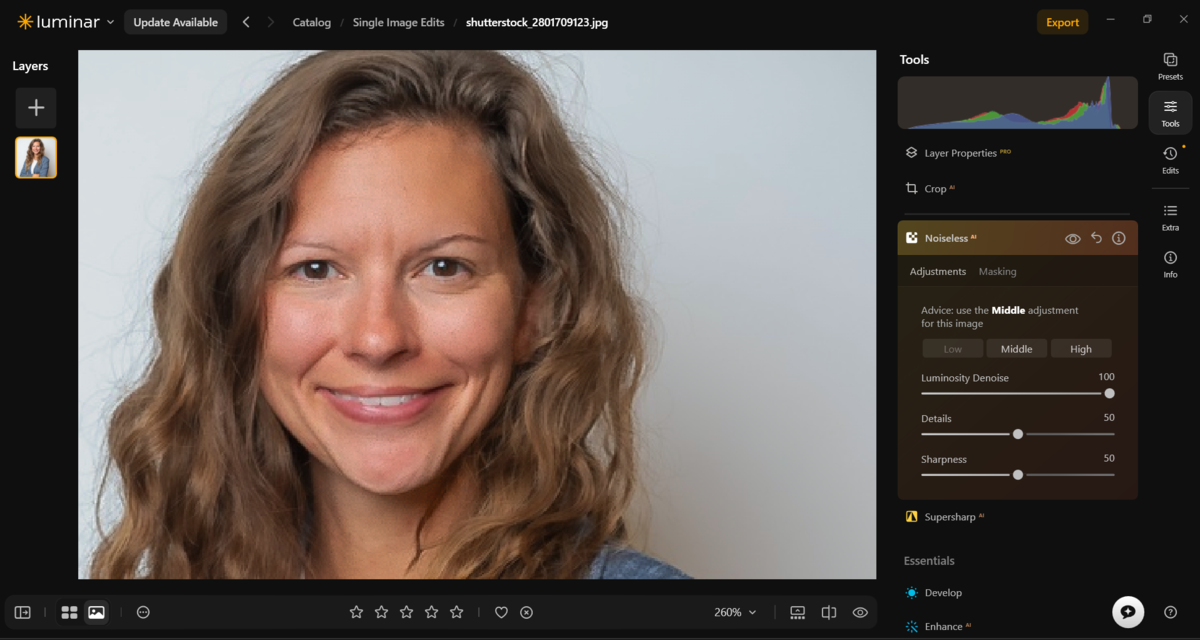Add a new layer with plus button

click(x=36, y=108)
